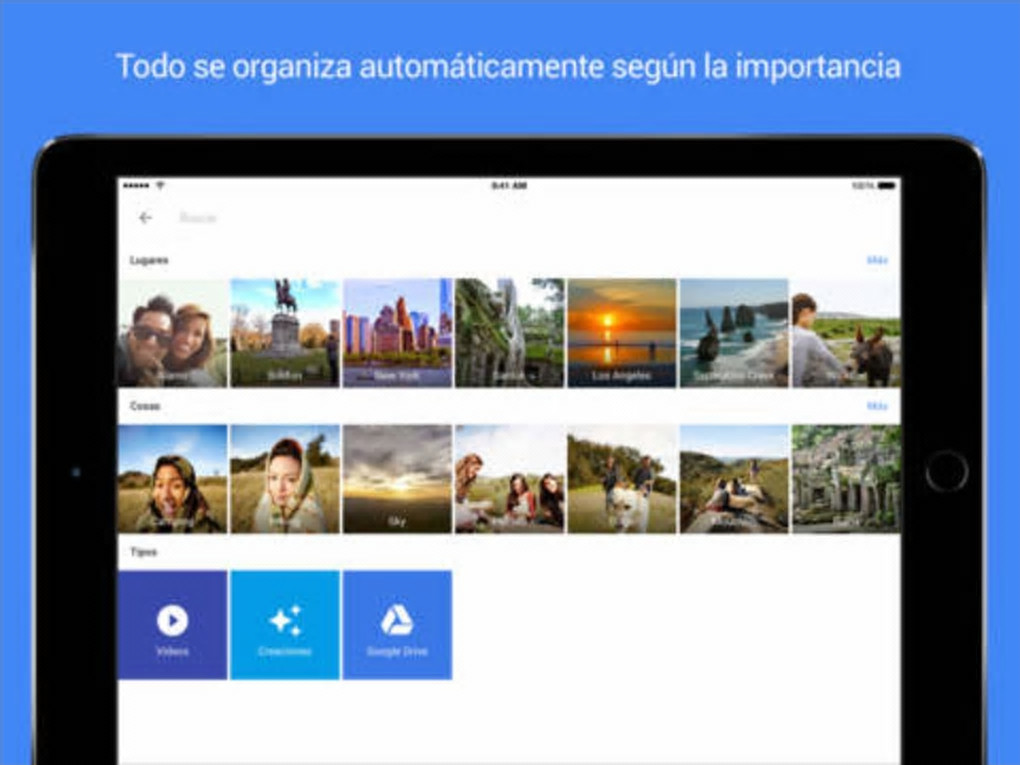Open the white dog walking thumbnail

click(622, 479)
